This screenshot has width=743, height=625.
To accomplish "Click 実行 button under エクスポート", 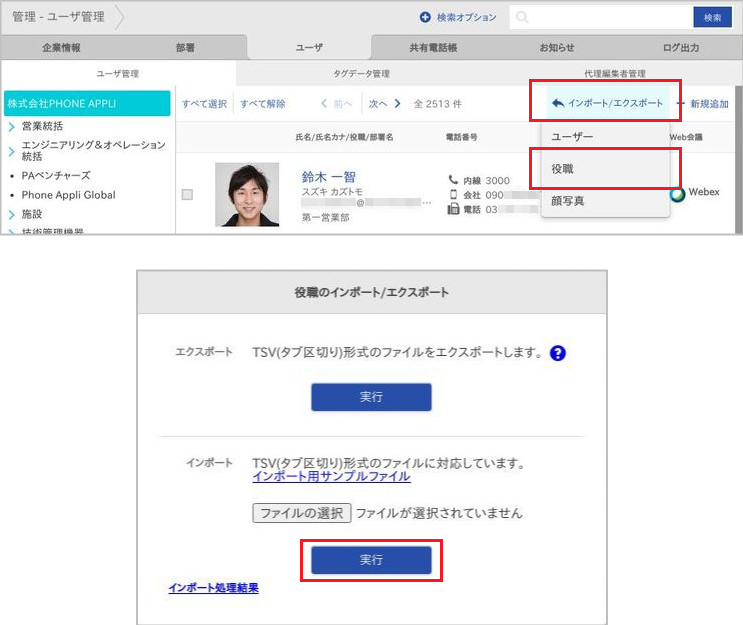I will click(371, 397).
